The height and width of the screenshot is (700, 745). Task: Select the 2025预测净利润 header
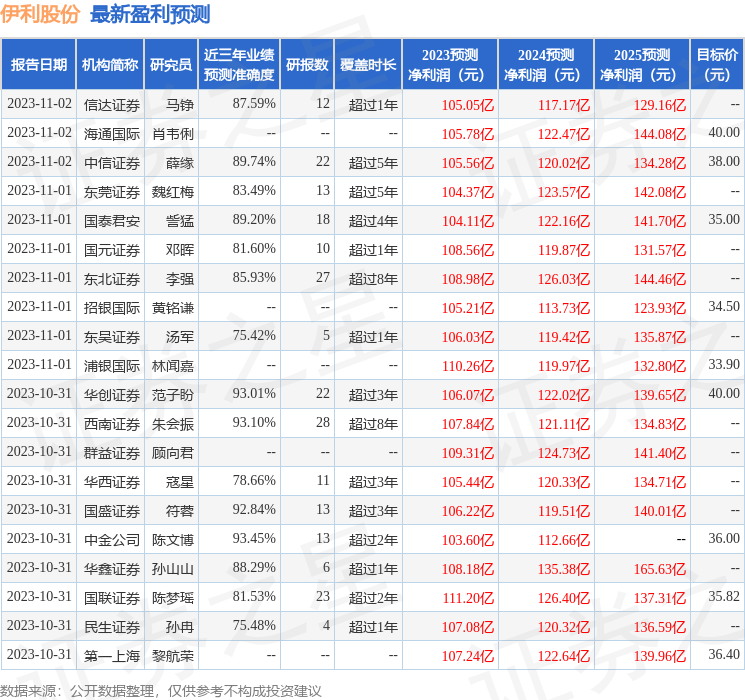pos(642,64)
